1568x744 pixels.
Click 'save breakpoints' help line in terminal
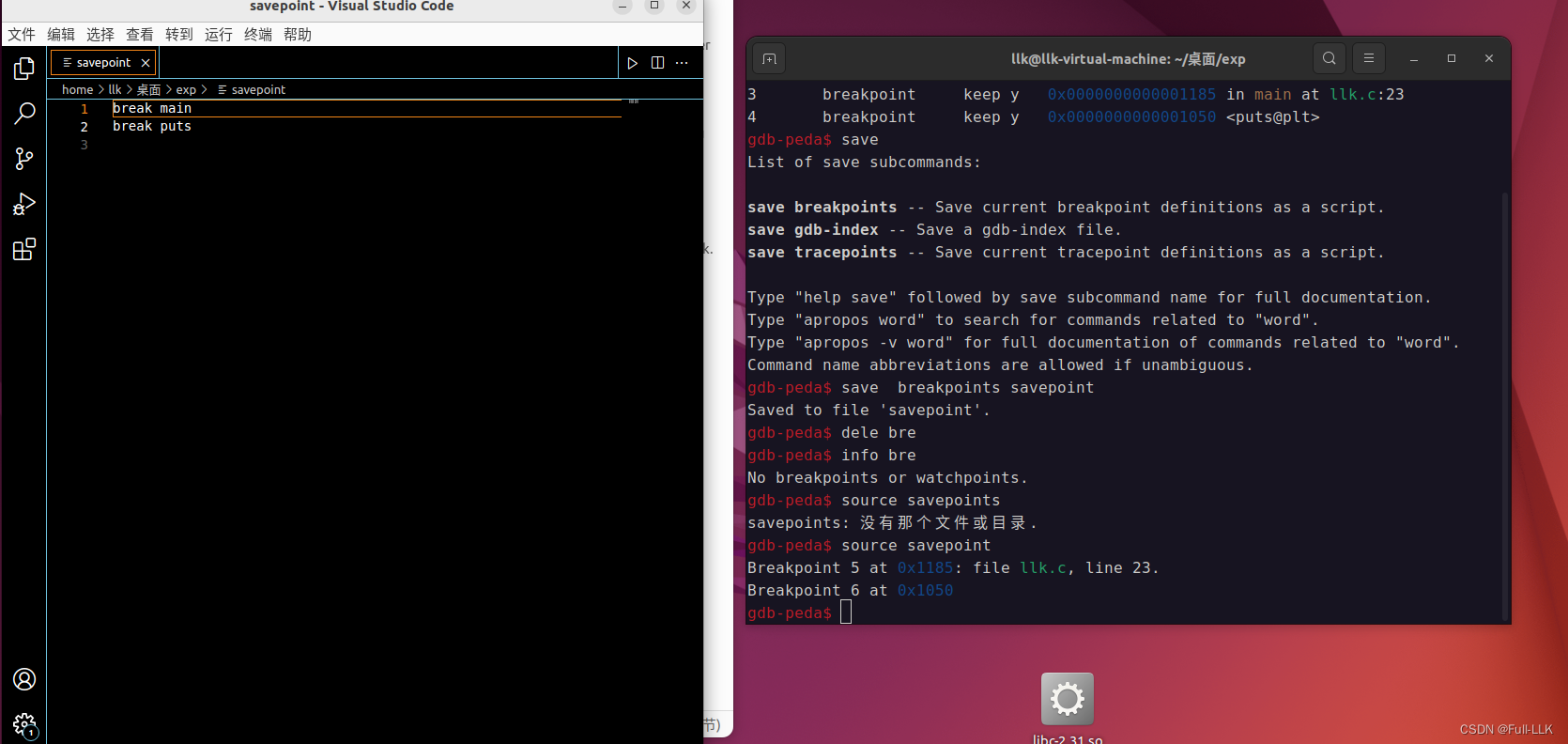[1066, 208]
